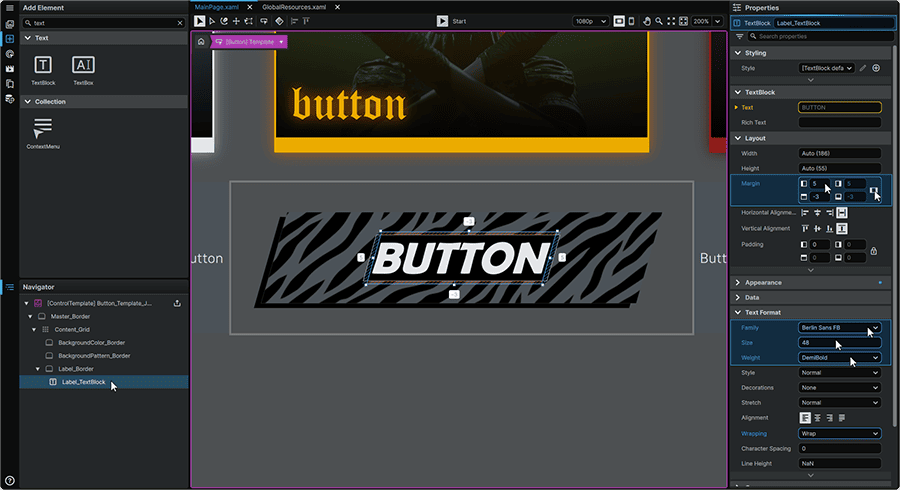This screenshot has width=900, height=490.
Task: Select the pointer selection tool
Action: click(199, 21)
